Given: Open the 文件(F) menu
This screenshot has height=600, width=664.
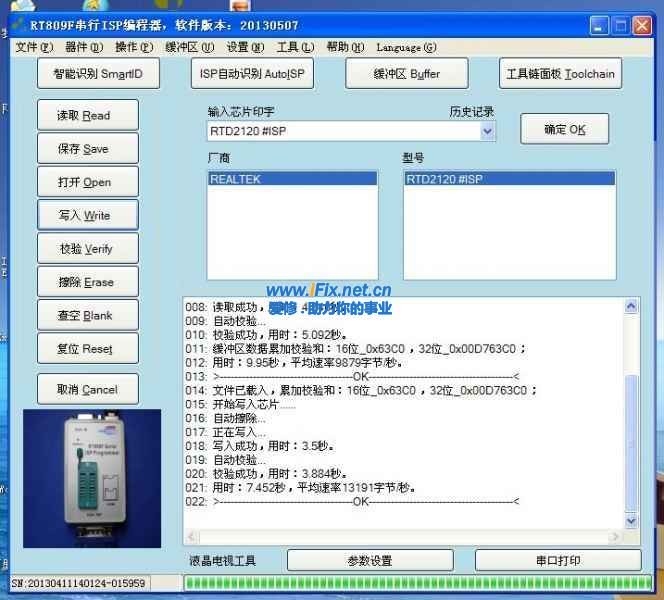Looking at the screenshot, I should click(33, 47).
